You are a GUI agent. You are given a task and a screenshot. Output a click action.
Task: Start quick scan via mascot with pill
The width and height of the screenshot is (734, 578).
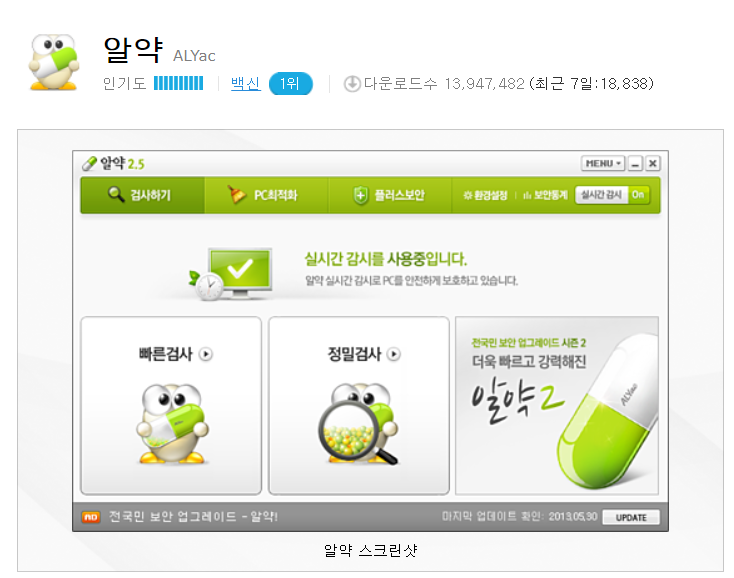point(172,424)
